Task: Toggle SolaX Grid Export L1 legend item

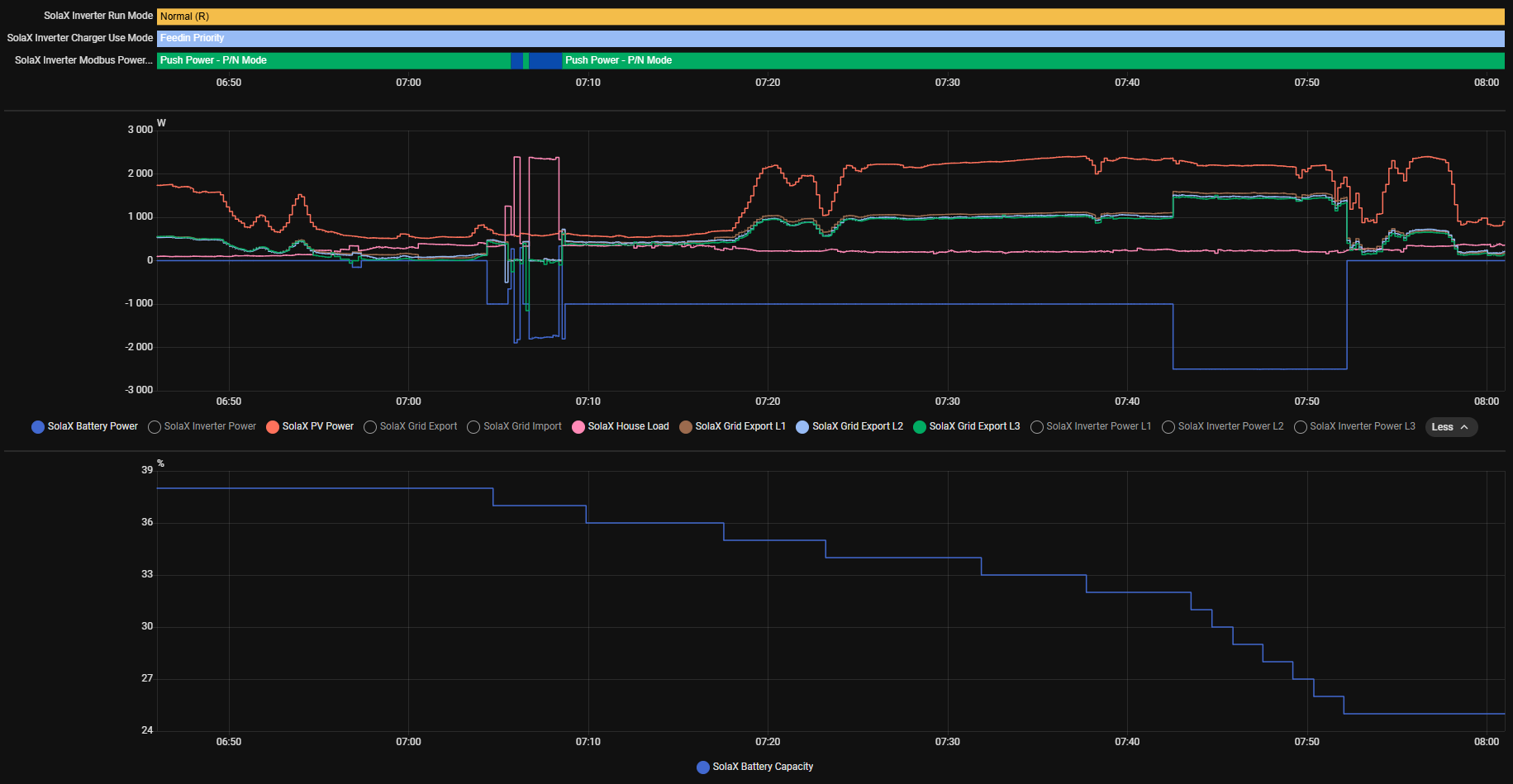Action: coord(732,426)
